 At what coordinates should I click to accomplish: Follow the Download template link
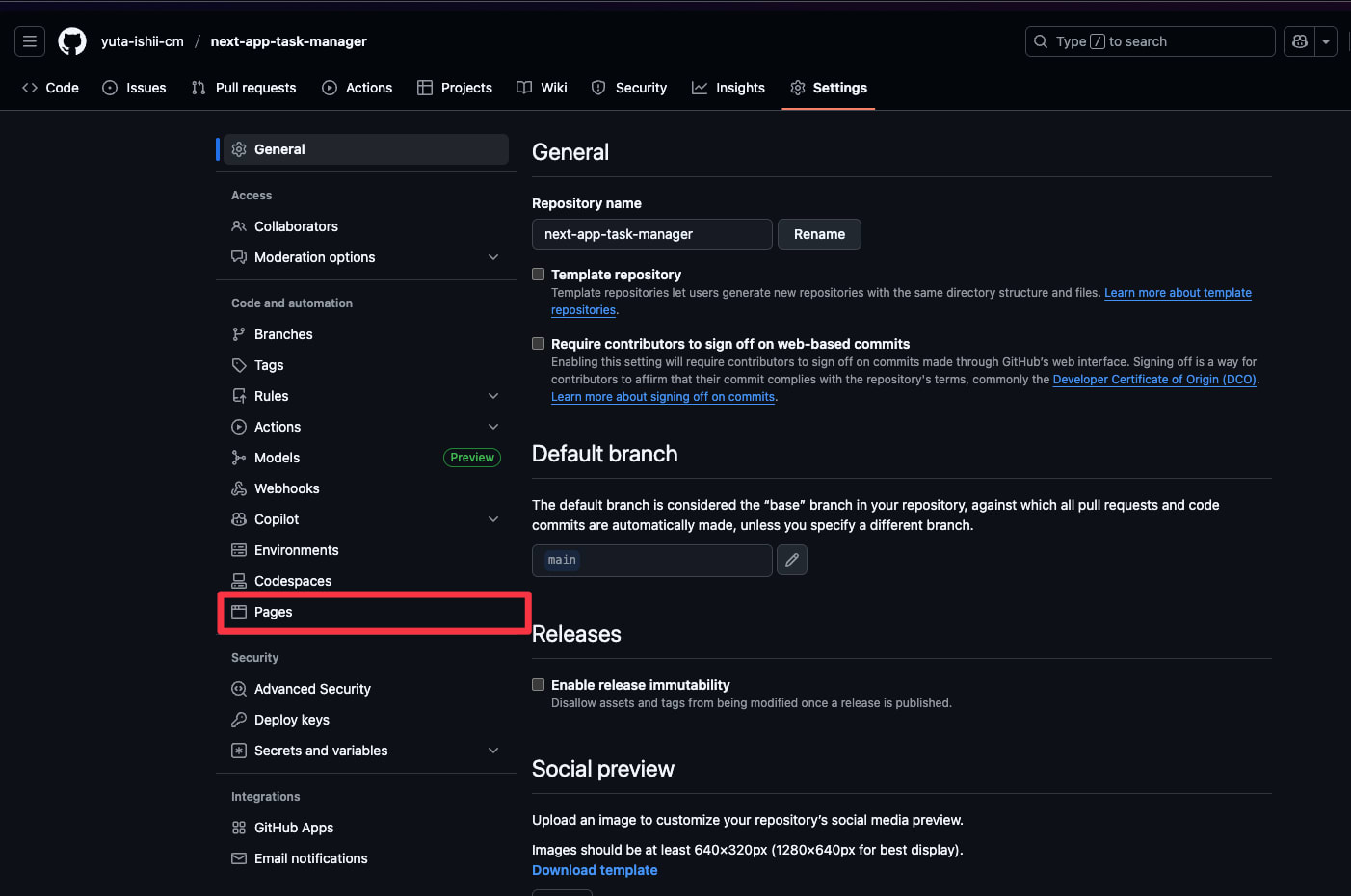click(595, 870)
